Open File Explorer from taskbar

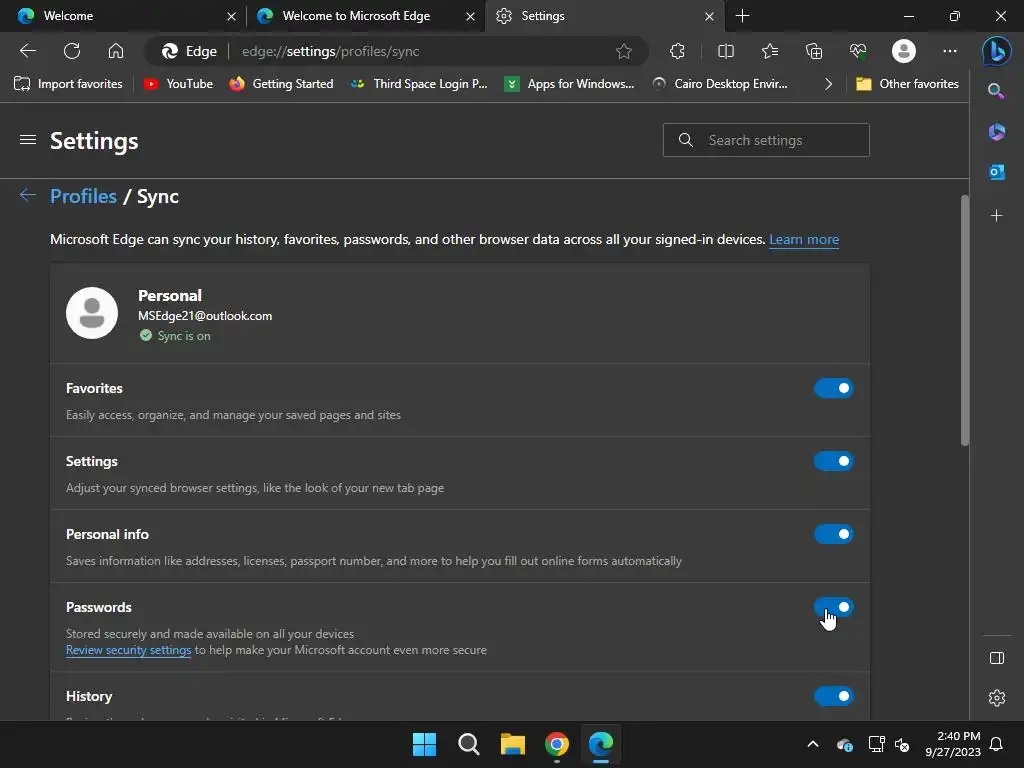[513, 744]
